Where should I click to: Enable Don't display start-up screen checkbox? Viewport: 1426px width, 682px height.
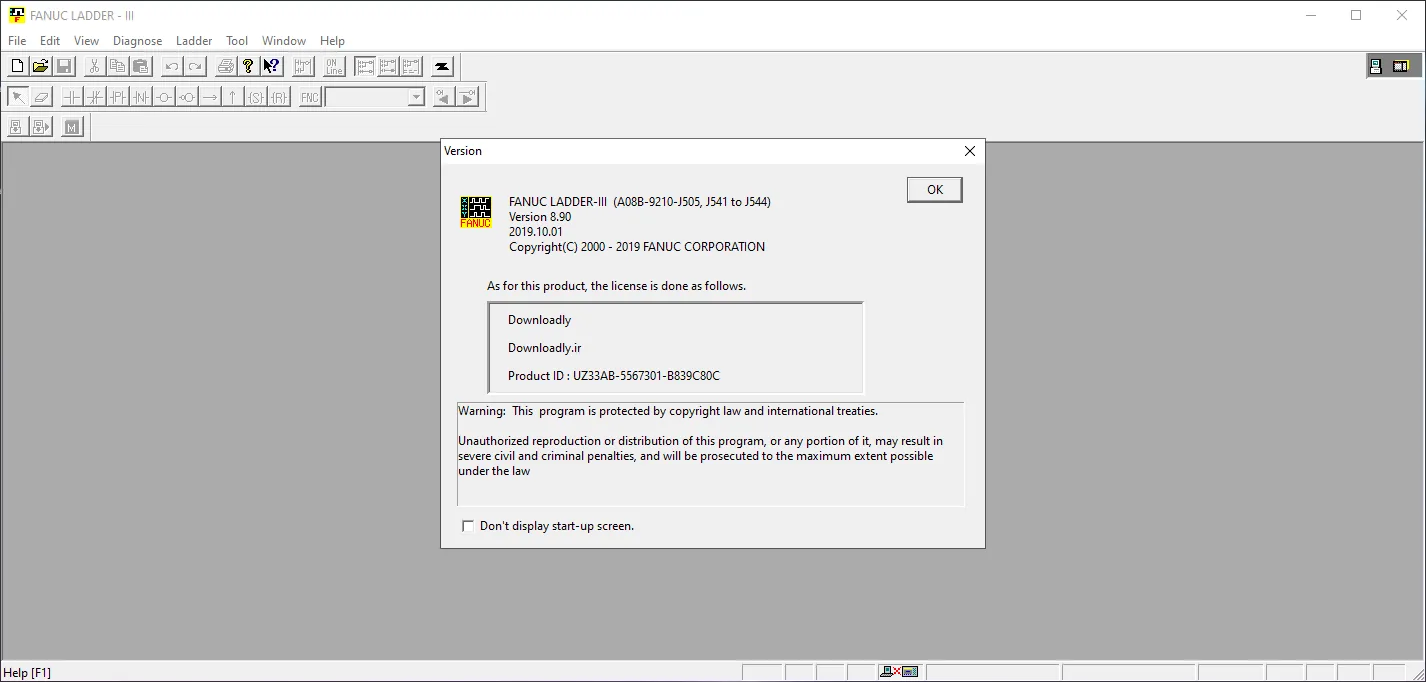click(x=467, y=526)
